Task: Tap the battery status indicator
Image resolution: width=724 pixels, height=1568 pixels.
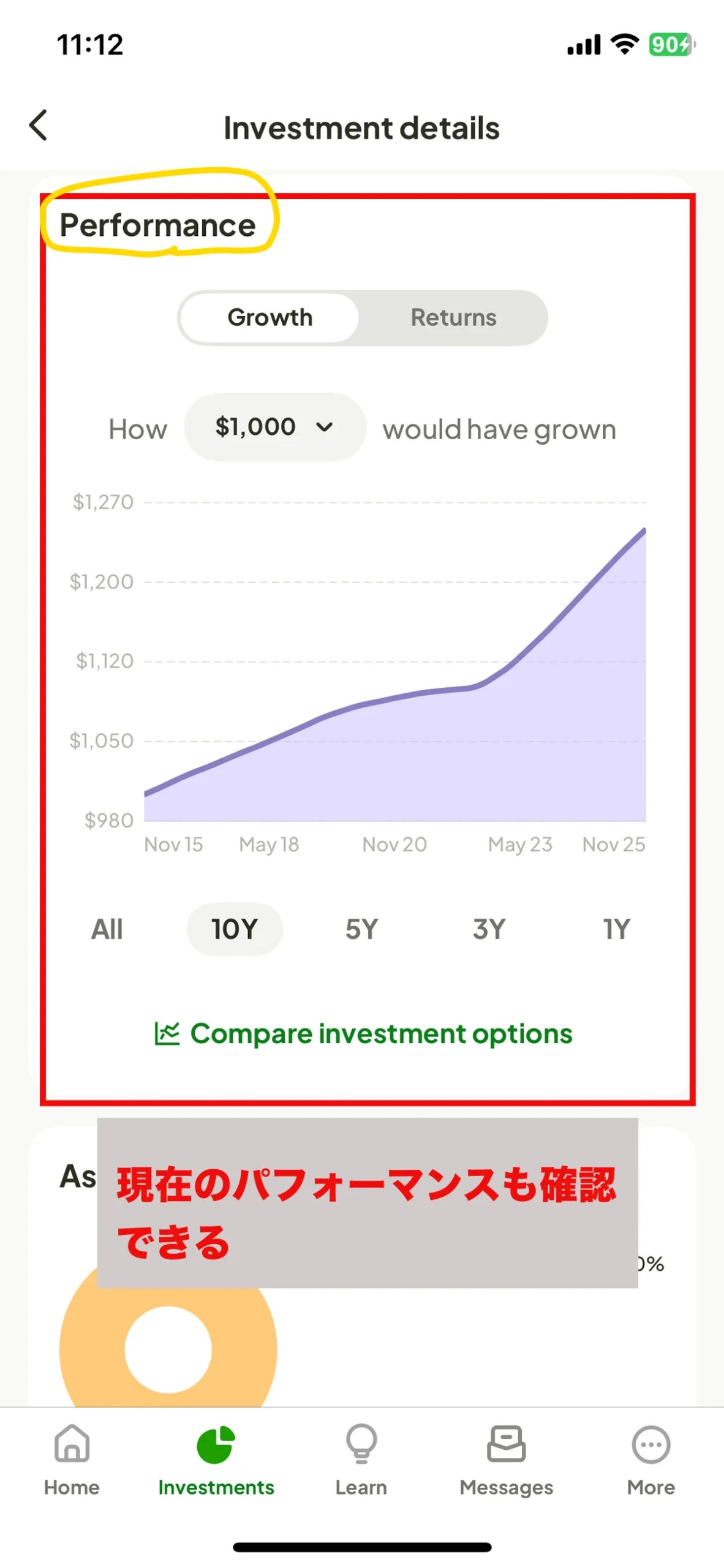Action: click(x=672, y=45)
